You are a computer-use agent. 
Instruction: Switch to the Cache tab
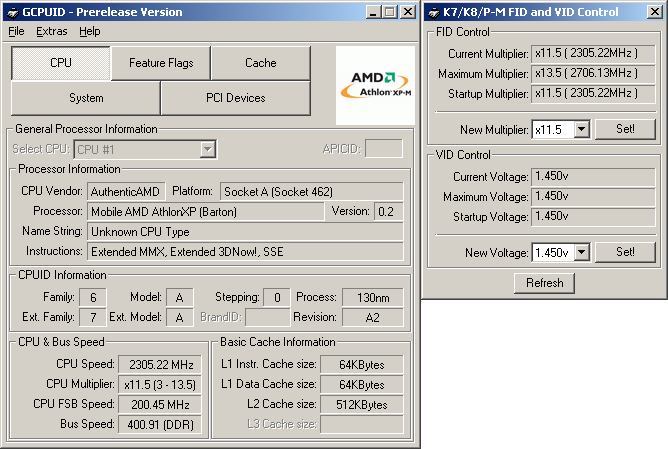click(261, 63)
